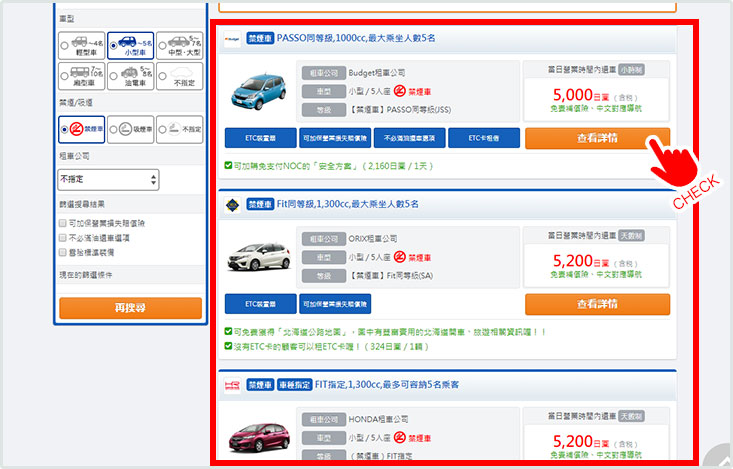Choose the 吸煙車 smoking car filter

click(x=130, y=129)
